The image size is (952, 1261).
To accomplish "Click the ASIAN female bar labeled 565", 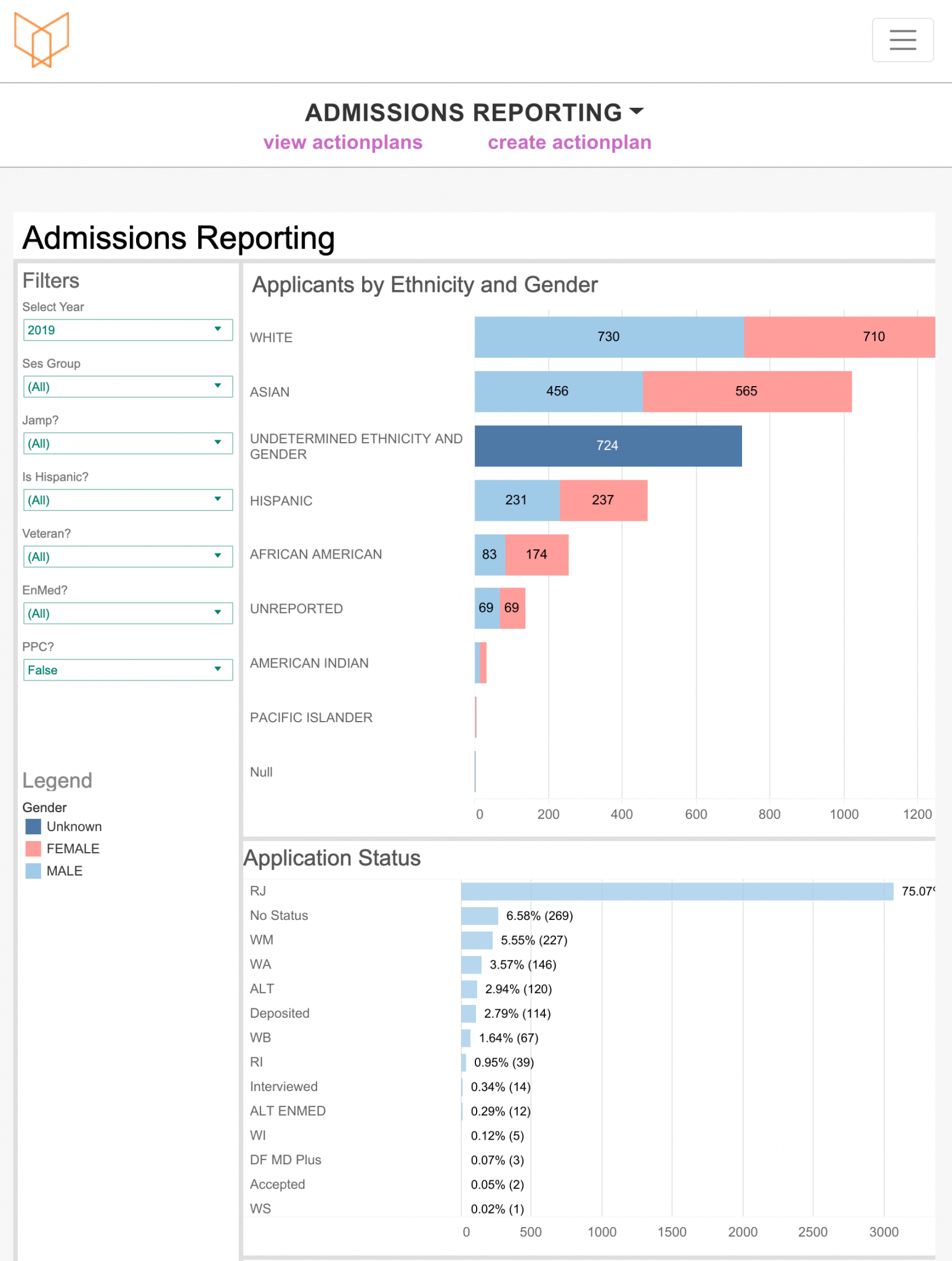I will click(747, 392).
